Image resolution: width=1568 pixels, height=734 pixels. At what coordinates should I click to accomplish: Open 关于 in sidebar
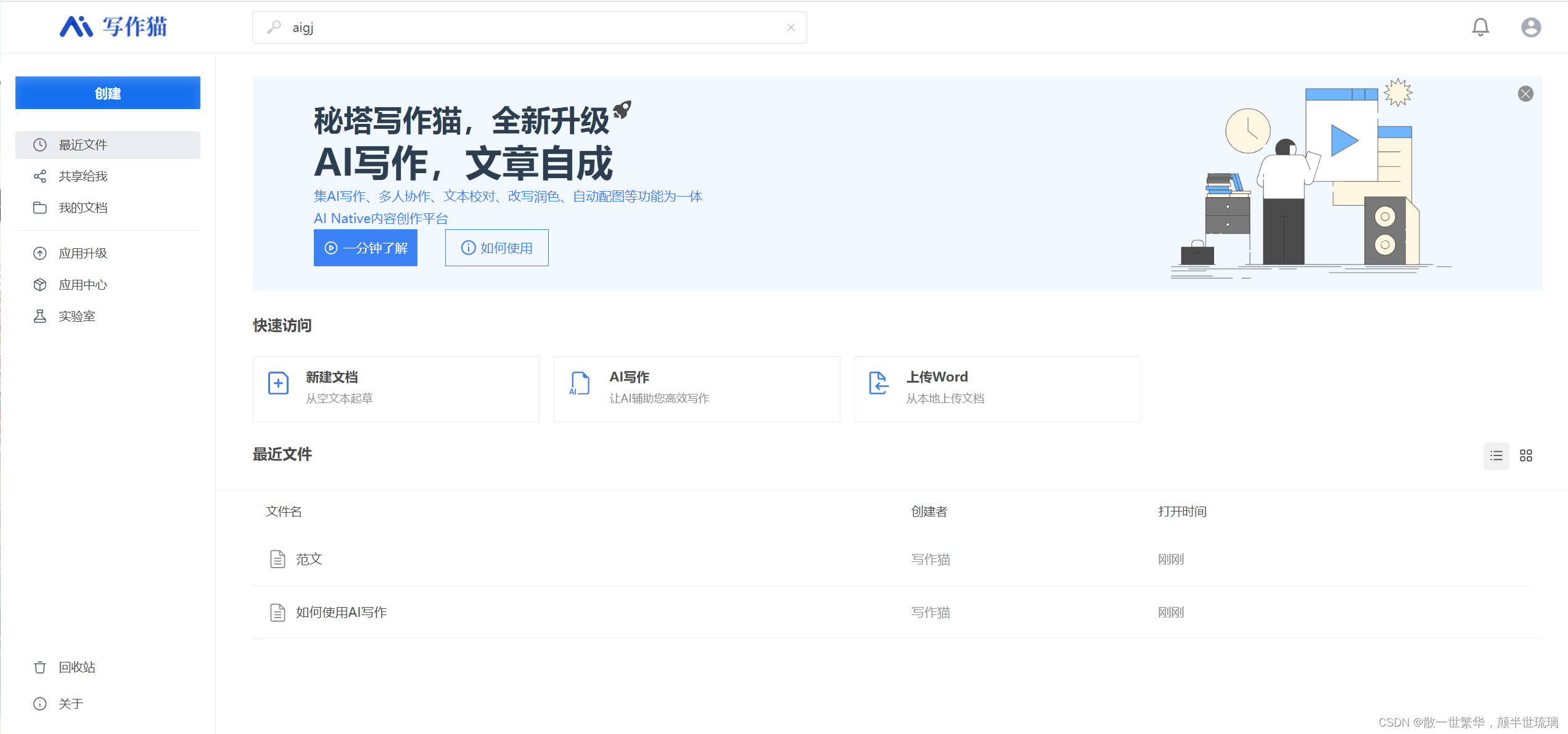tap(108, 704)
